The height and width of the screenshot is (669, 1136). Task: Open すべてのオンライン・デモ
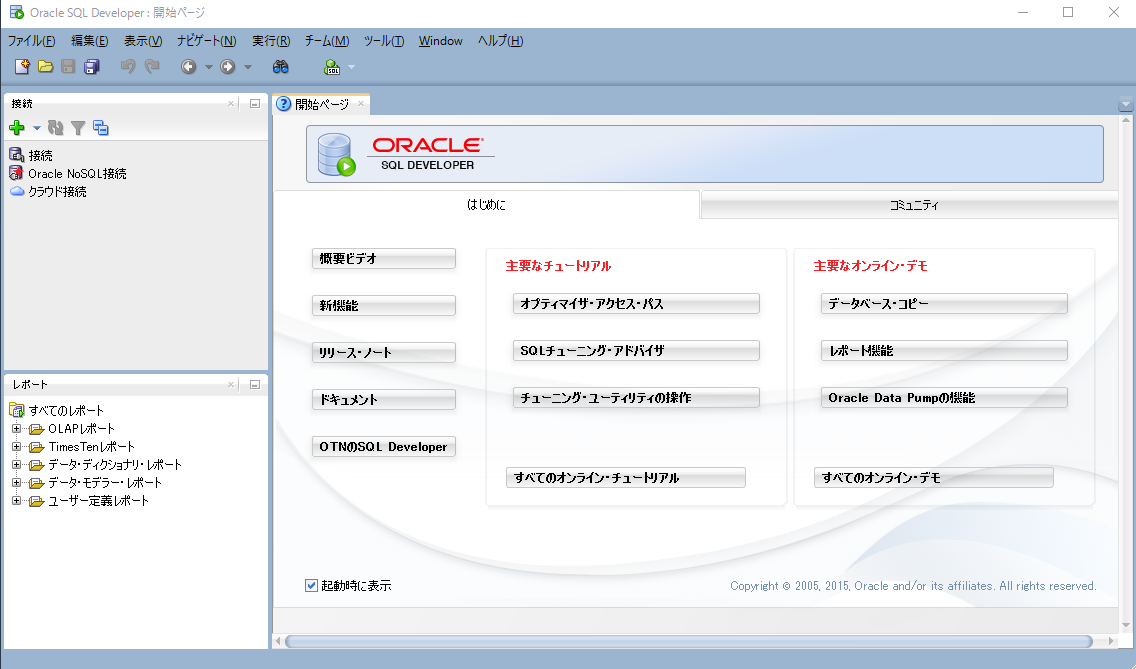pos(932,477)
